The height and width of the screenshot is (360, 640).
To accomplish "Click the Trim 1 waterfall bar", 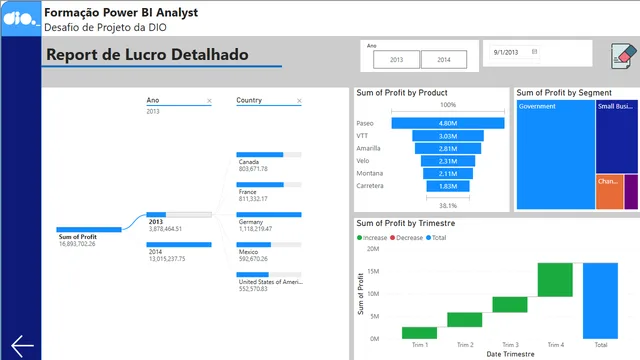I will 419,333.
